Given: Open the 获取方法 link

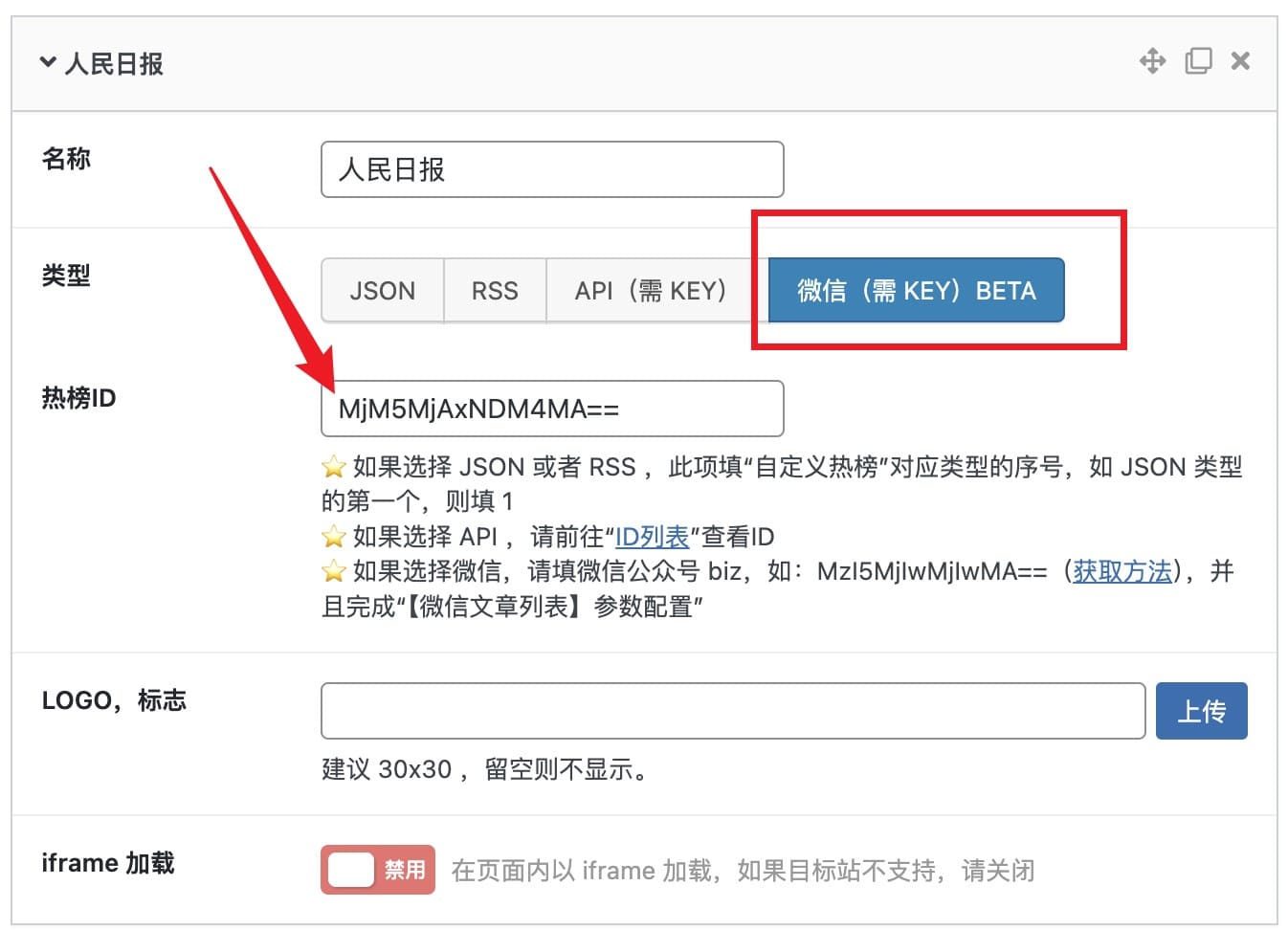Looking at the screenshot, I should point(1122,571).
